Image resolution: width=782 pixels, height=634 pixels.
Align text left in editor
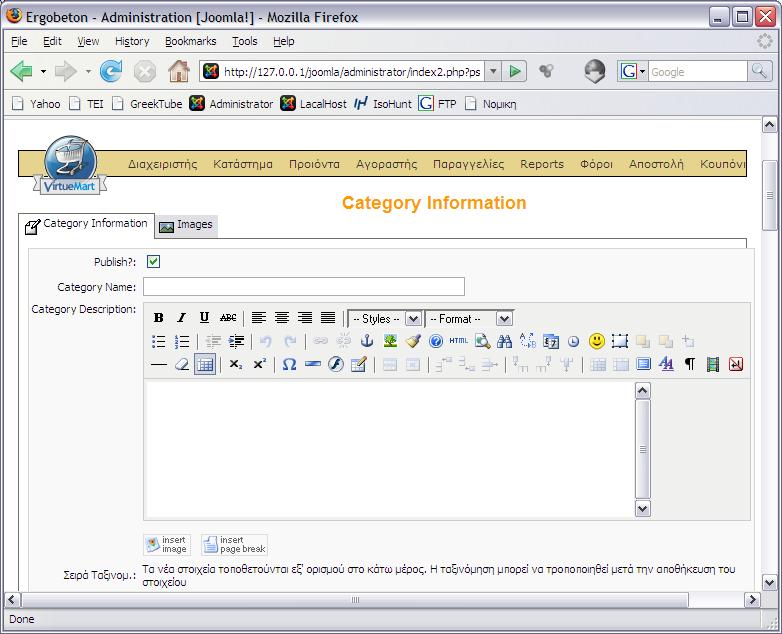click(259, 318)
